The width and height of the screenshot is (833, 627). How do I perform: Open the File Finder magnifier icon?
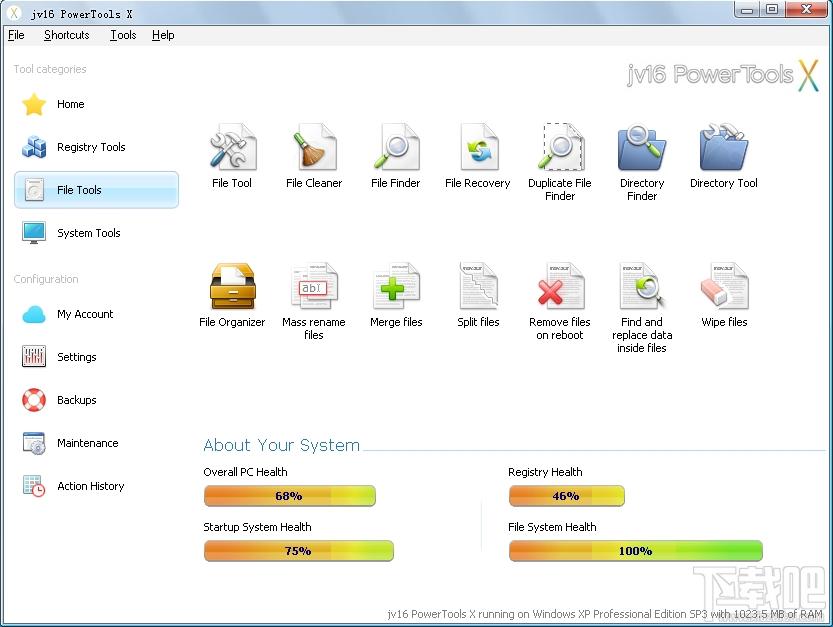(x=396, y=147)
